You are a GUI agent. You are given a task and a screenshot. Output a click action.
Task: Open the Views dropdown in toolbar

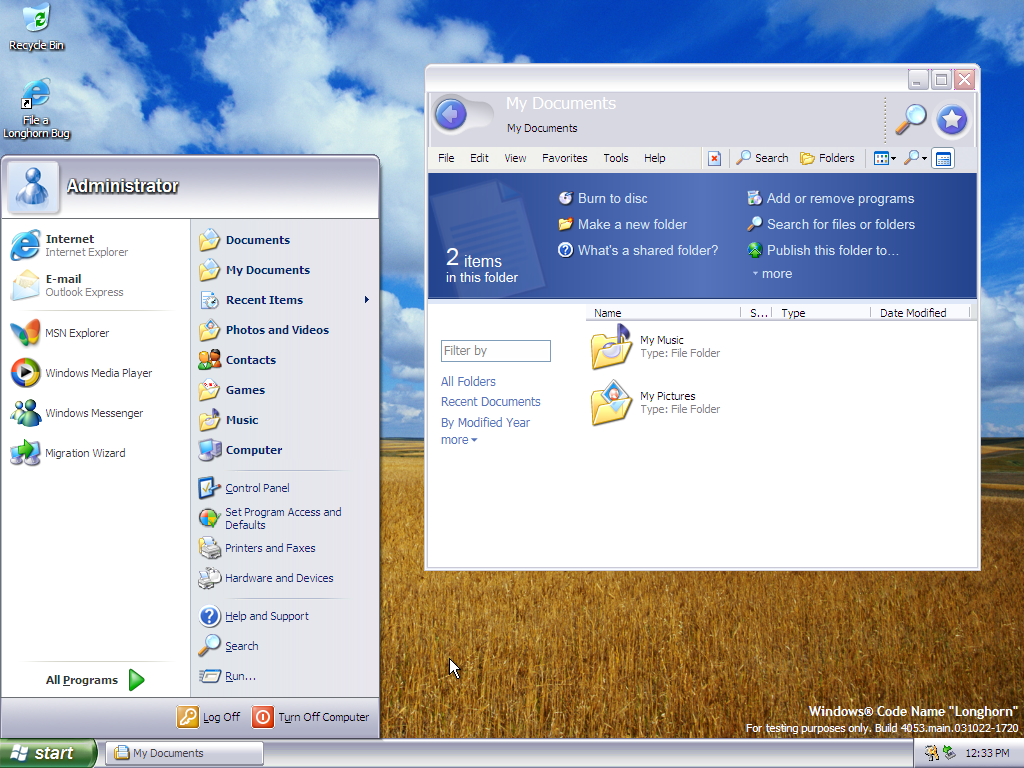click(x=884, y=158)
